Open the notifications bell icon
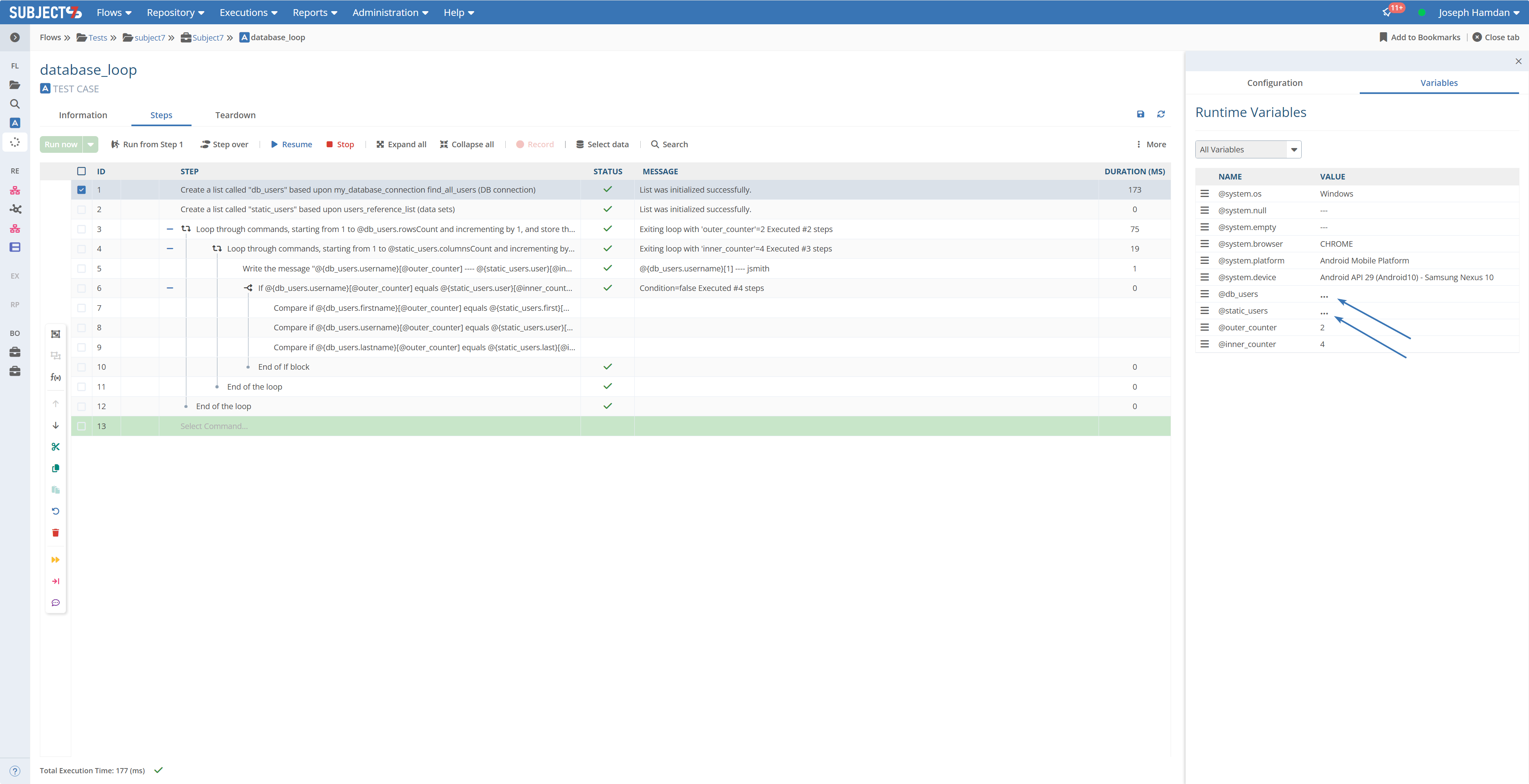The height and width of the screenshot is (784, 1529). 1387,12
